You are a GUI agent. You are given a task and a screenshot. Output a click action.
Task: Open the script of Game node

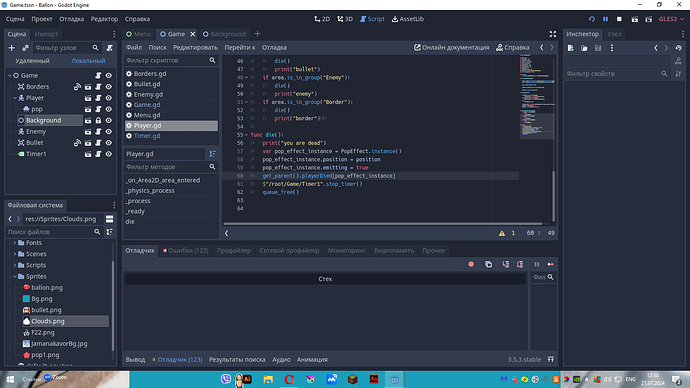tap(98, 76)
